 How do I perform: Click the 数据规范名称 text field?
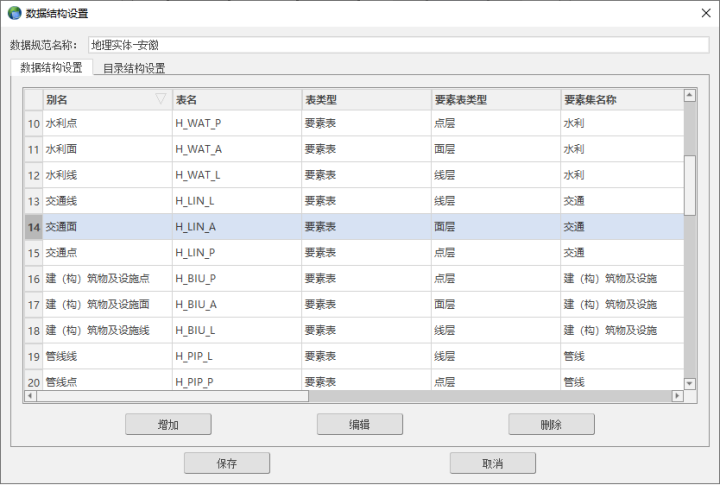click(x=397, y=45)
